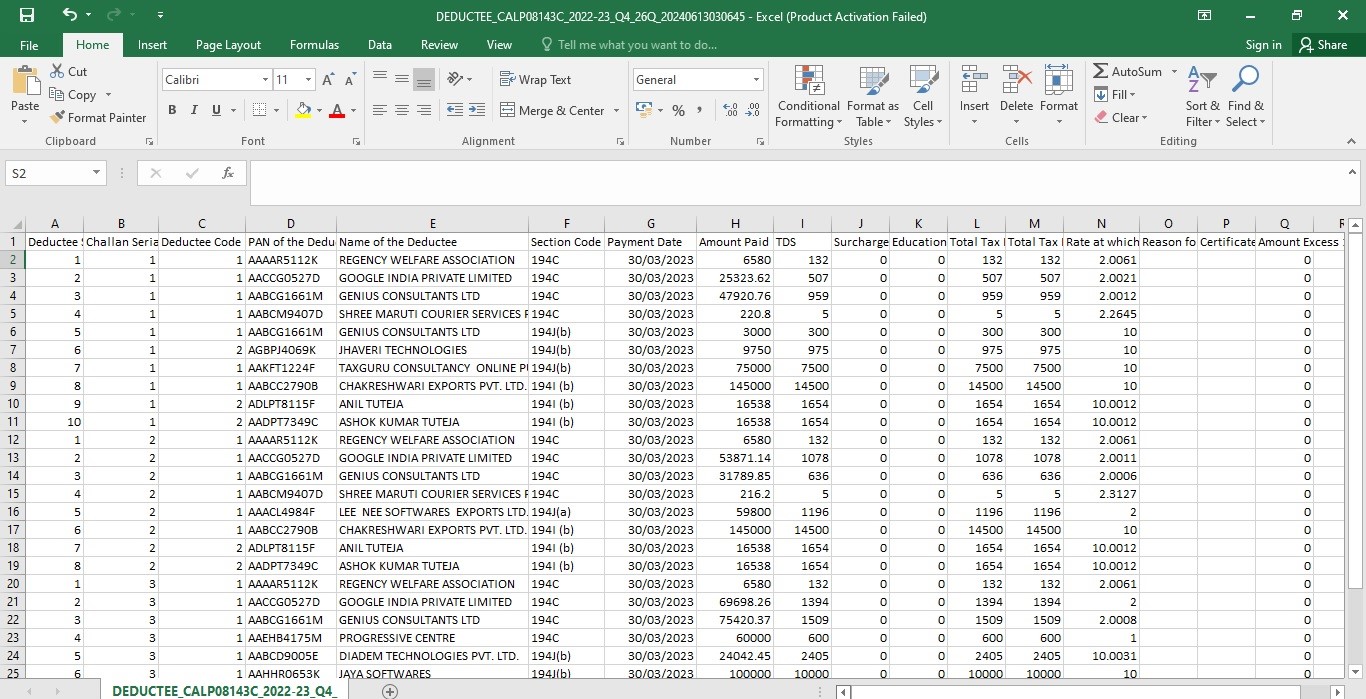Open the General number format dropdown
The image size is (1366, 699).
[756, 79]
